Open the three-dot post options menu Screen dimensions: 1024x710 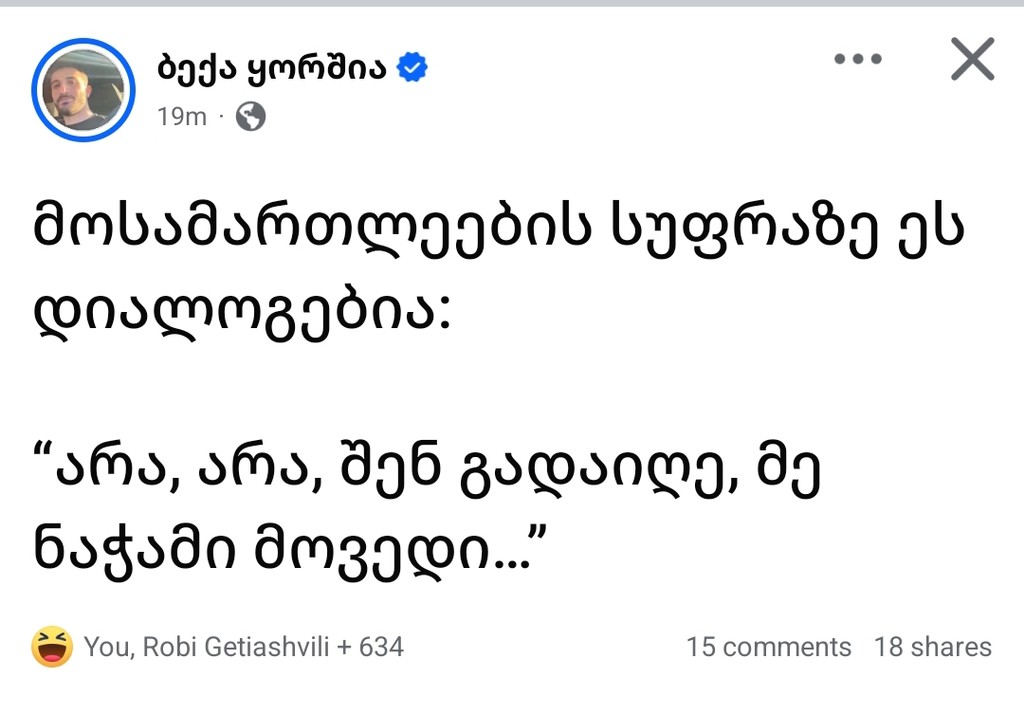pos(857,59)
